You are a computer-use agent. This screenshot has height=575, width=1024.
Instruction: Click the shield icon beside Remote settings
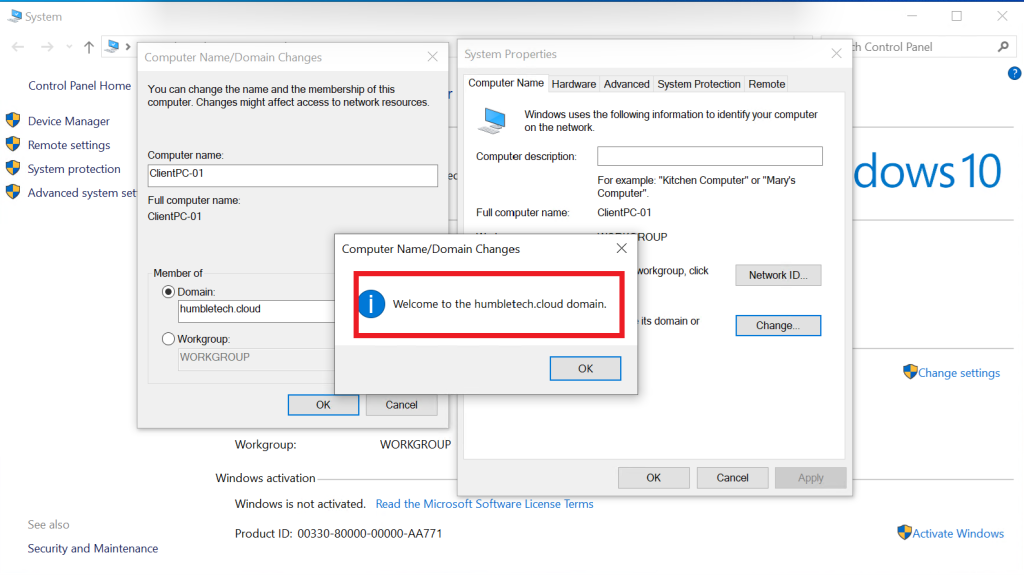tap(14, 145)
